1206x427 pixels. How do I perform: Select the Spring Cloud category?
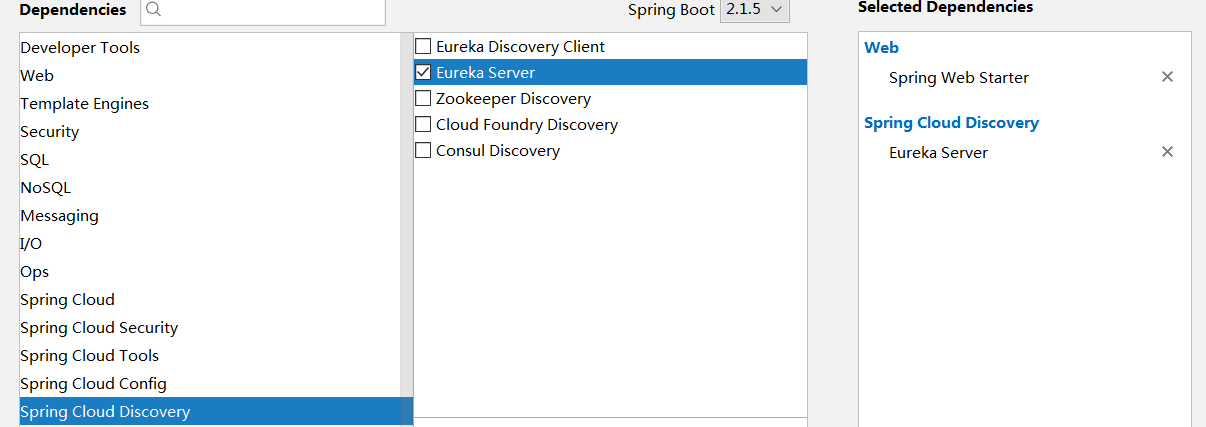(x=209, y=300)
